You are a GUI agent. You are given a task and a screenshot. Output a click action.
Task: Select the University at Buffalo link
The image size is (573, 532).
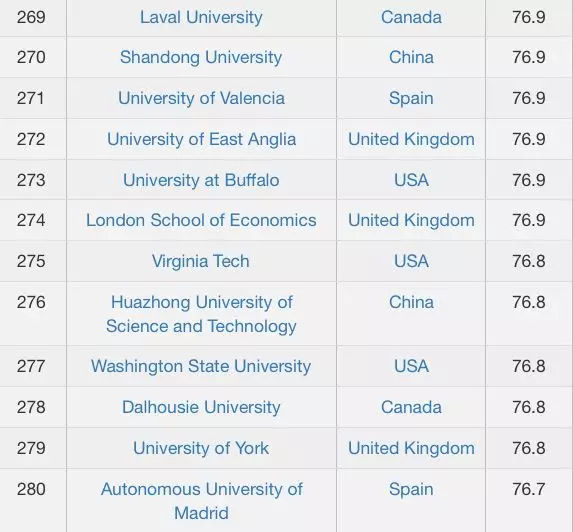coord(201,180)
